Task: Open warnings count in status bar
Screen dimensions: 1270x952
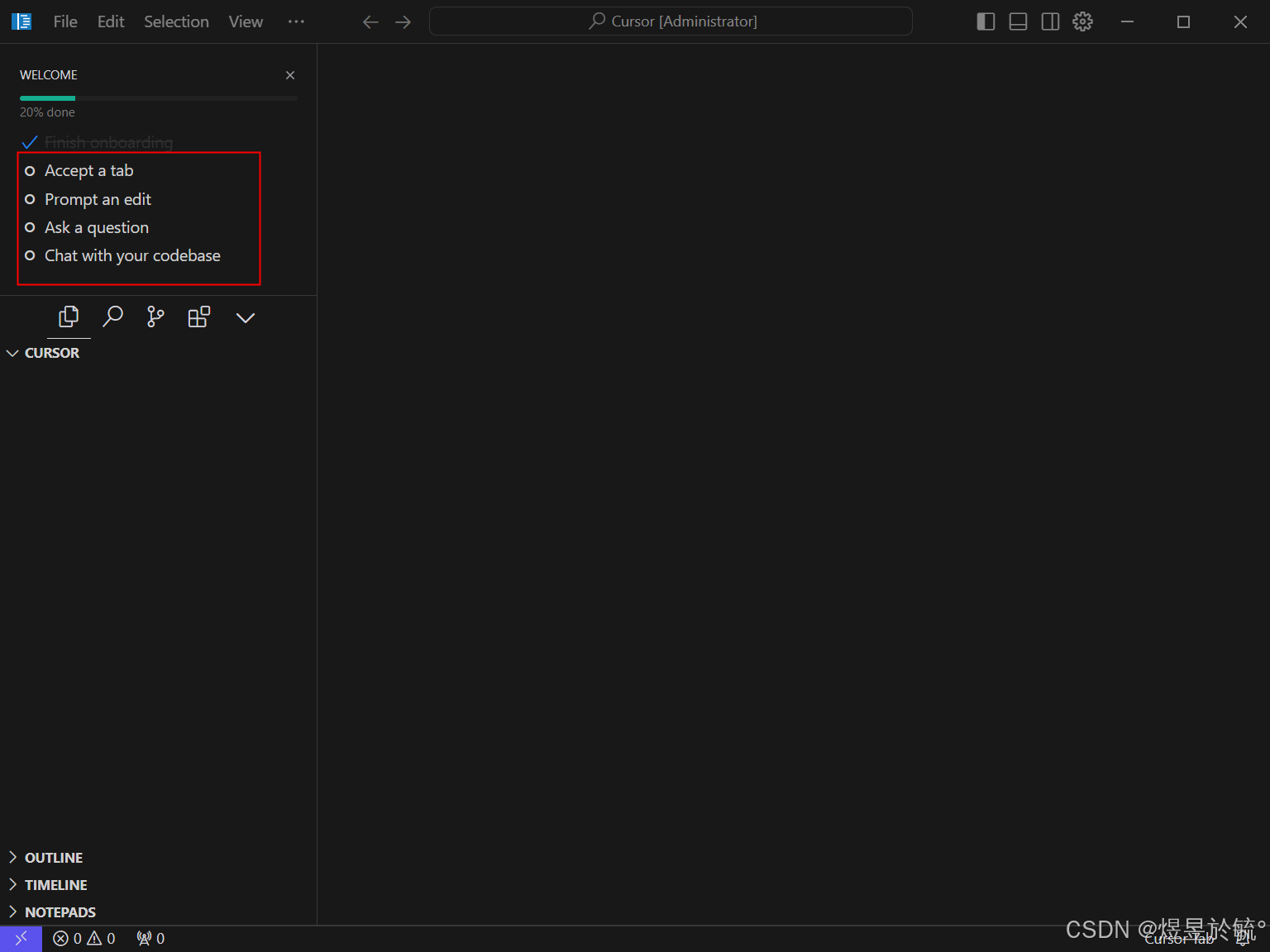Action: pyautogui.click(x=101, y=939)
